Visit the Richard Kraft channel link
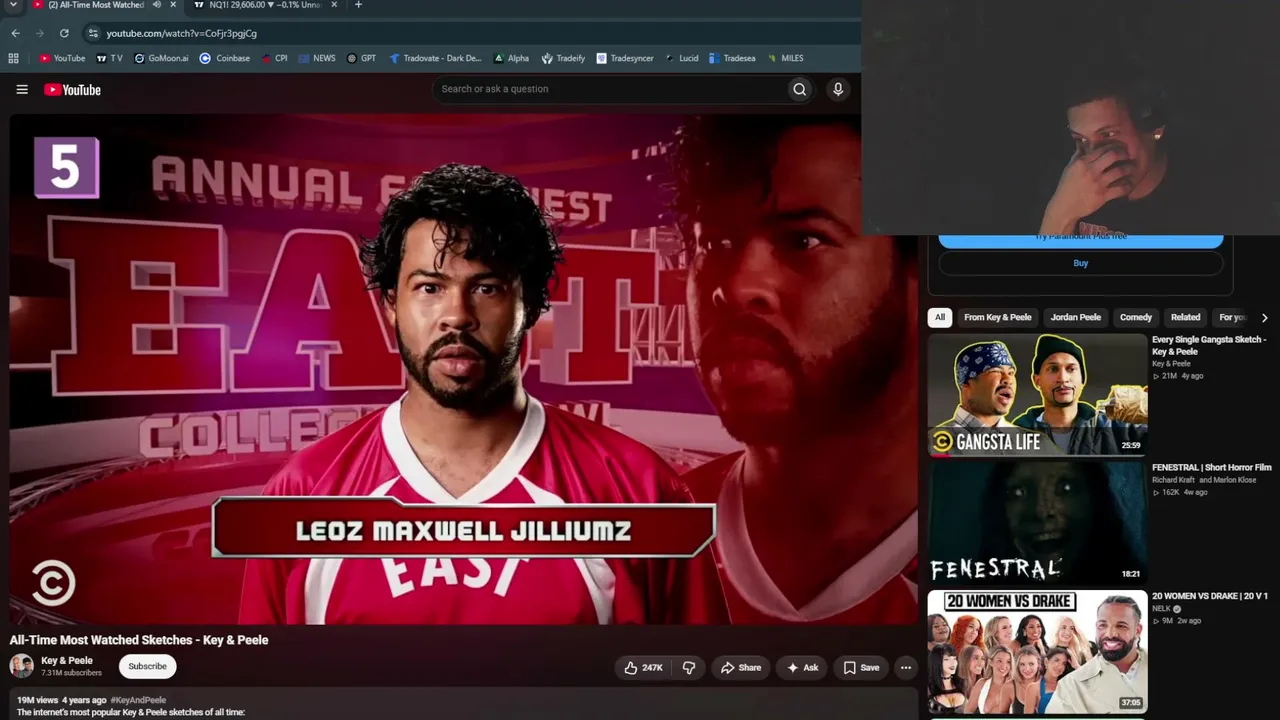Viewport: 1280px width, 720px height. [1173, 480]
